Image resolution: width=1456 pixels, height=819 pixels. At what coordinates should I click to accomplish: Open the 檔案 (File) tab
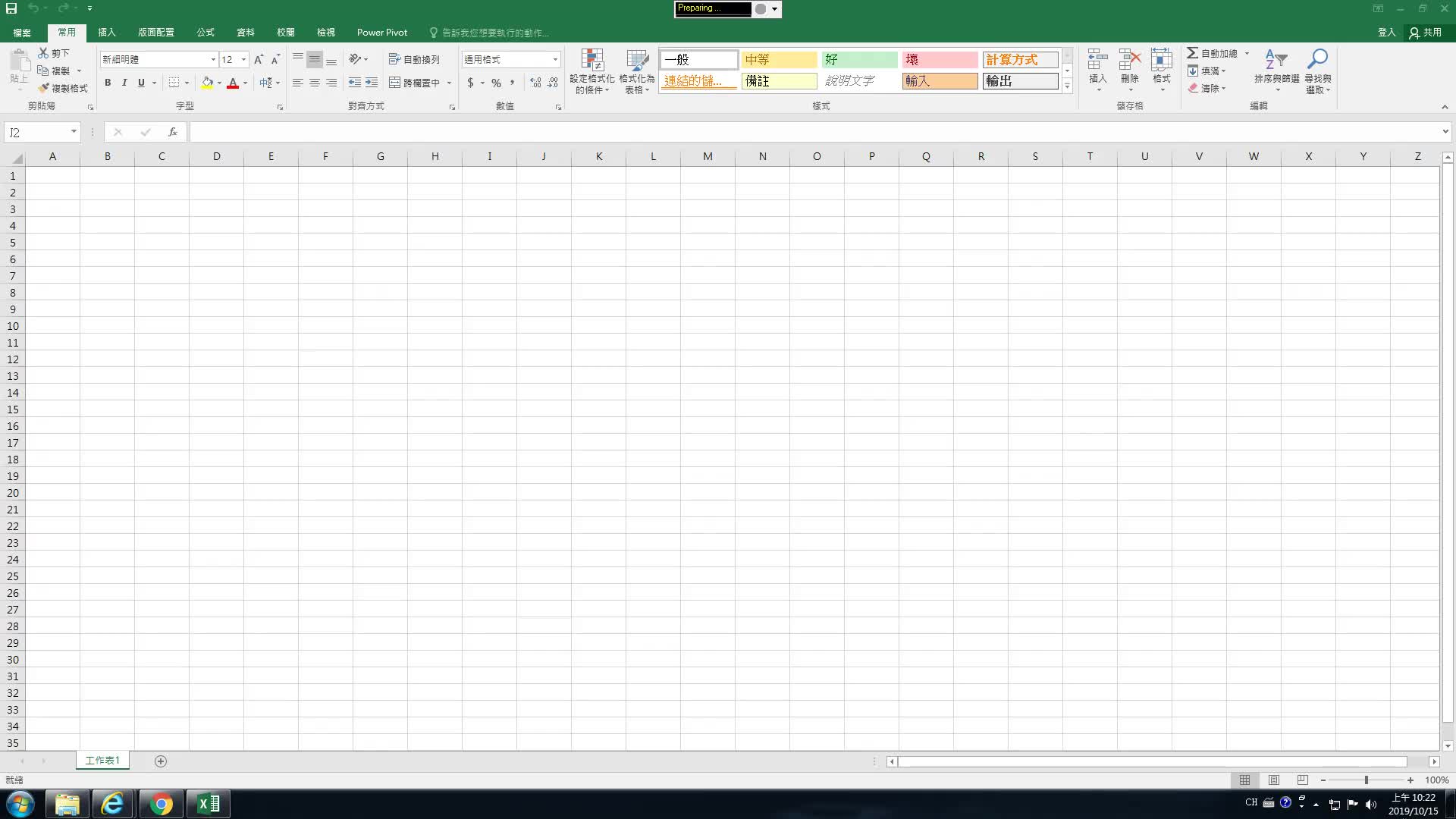click(x=22, y=33)
